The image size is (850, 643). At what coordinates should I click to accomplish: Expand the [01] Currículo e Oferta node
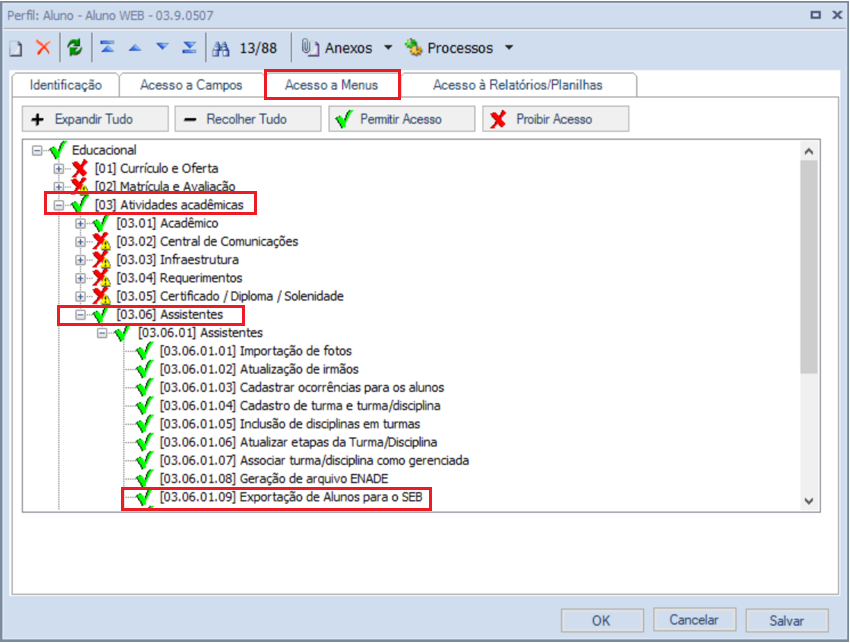tap(59, 169)
